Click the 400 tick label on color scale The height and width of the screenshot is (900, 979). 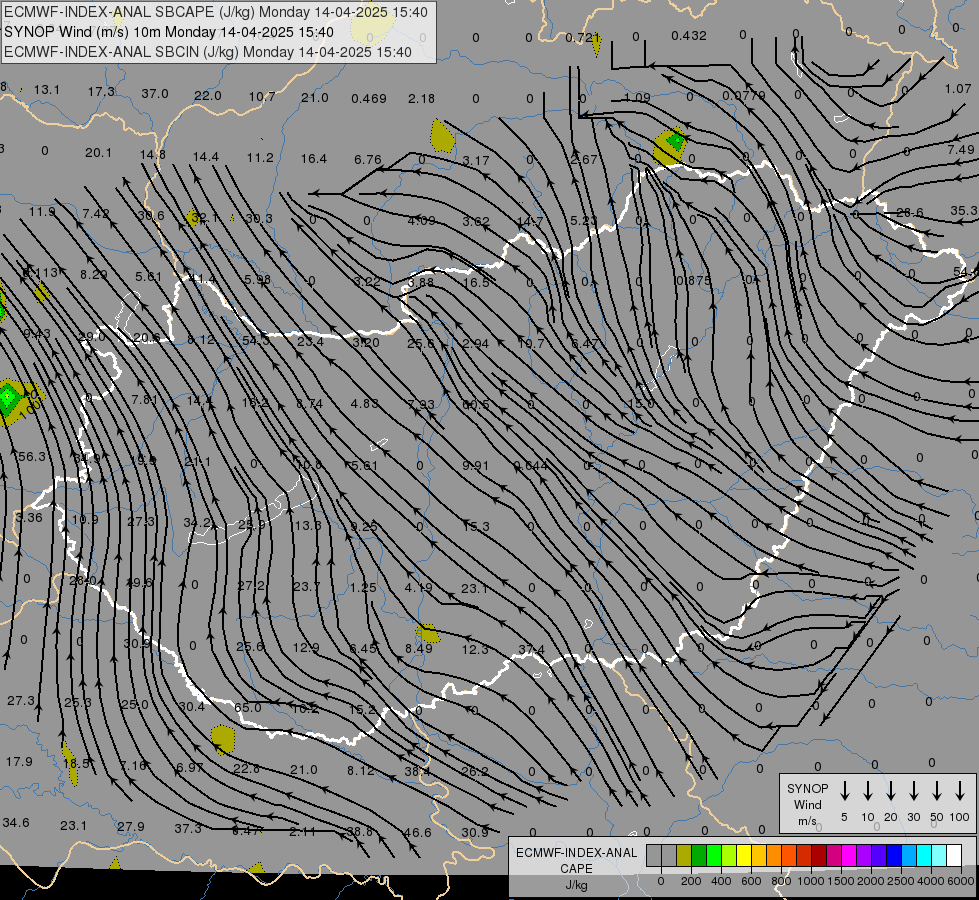pyautogui.click(x=721, y=881)
